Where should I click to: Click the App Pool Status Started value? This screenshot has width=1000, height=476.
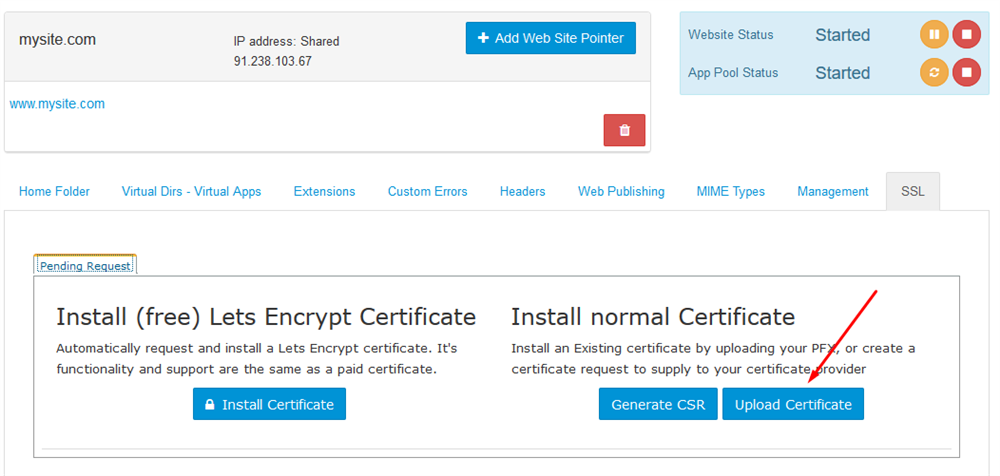(x=842, y=73)
